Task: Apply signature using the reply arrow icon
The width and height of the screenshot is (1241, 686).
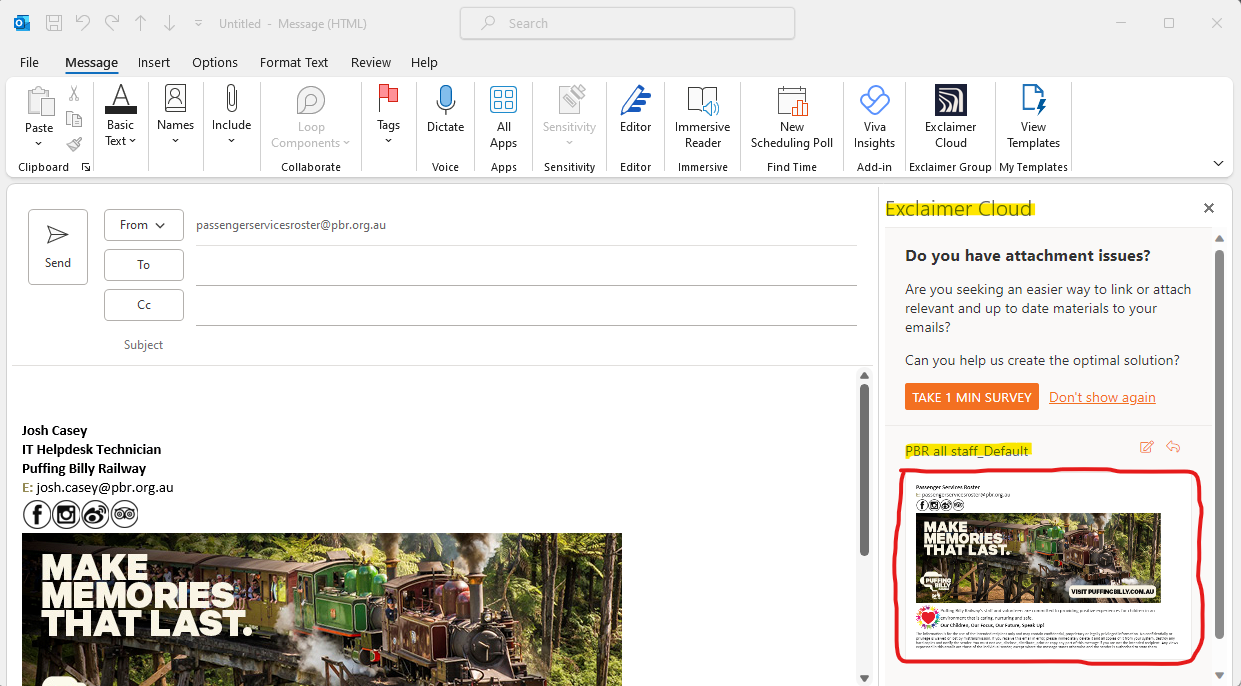Action: coord(1173,447)
